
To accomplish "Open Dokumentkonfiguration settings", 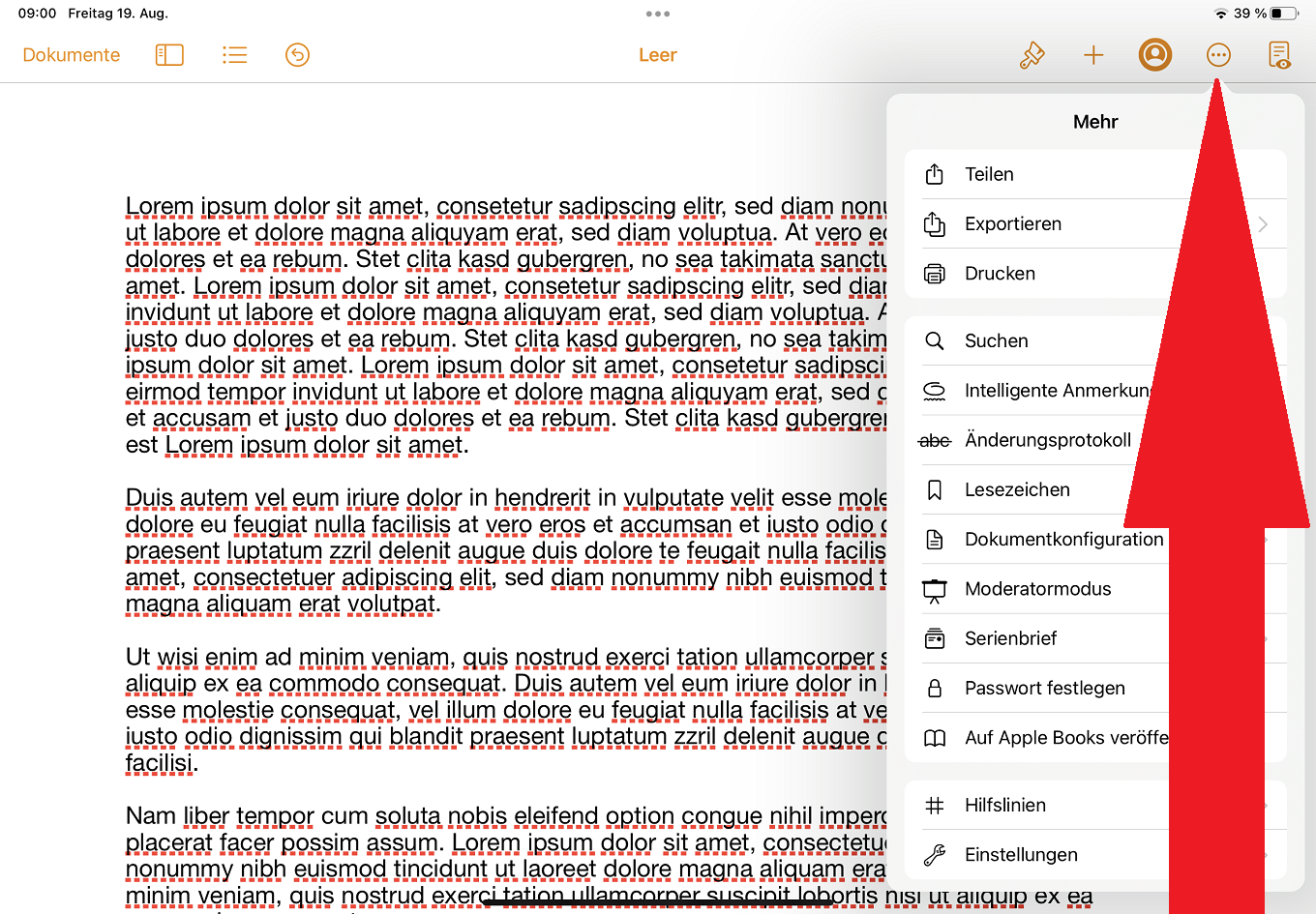I will click(1095, 540).
